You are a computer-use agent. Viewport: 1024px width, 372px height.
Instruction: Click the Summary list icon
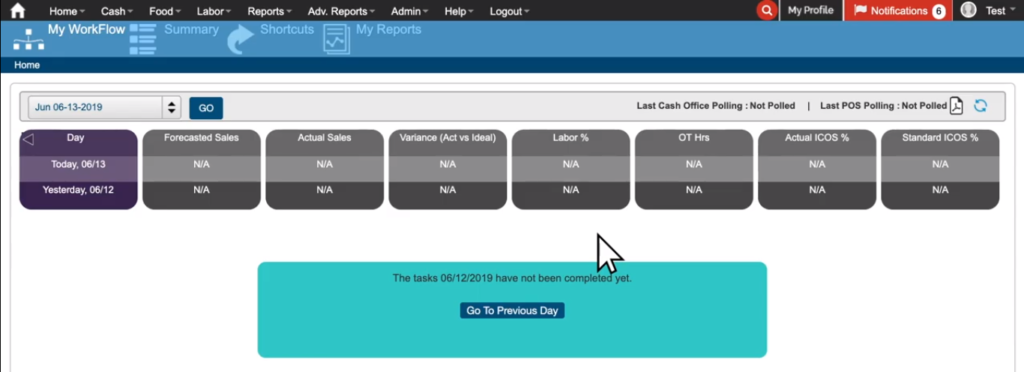tap(143, 39)
